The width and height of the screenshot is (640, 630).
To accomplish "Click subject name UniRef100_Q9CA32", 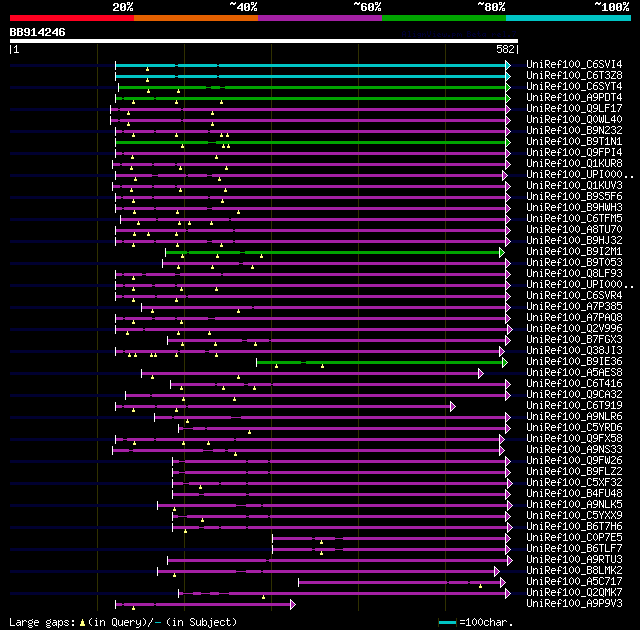I will [574, 395].
